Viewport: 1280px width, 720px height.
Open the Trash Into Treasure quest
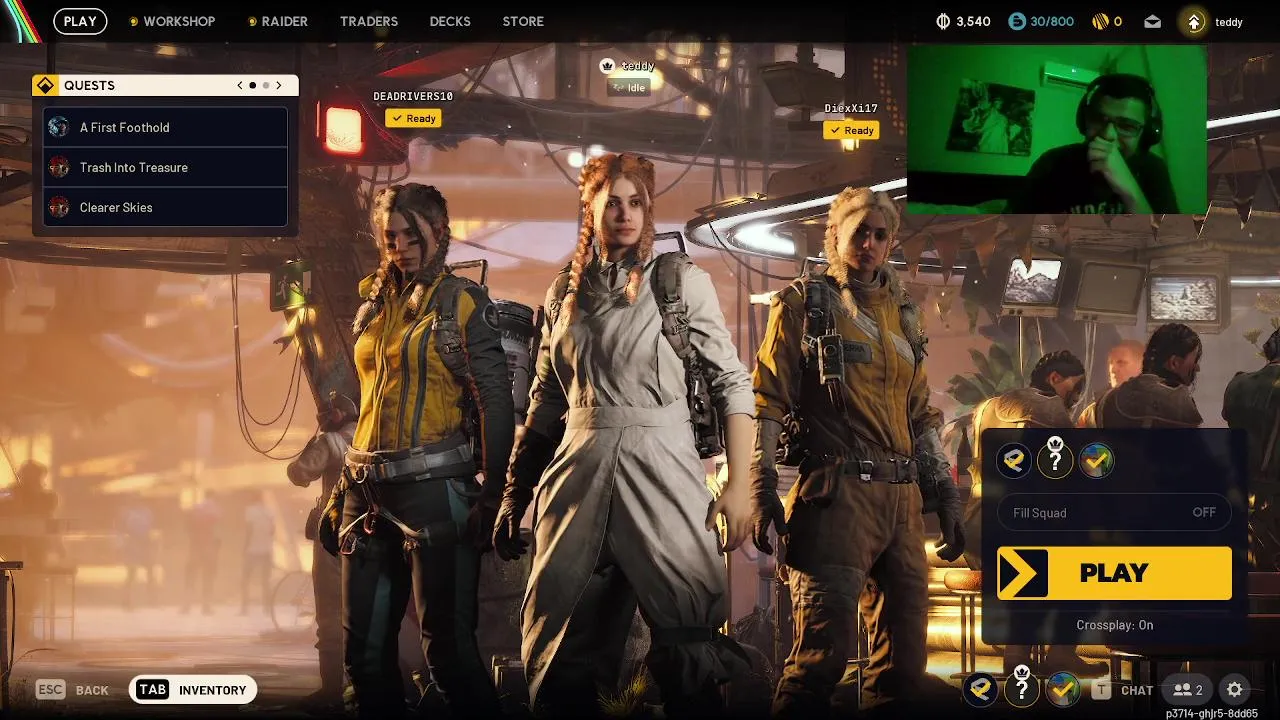(x=165, y=167)
